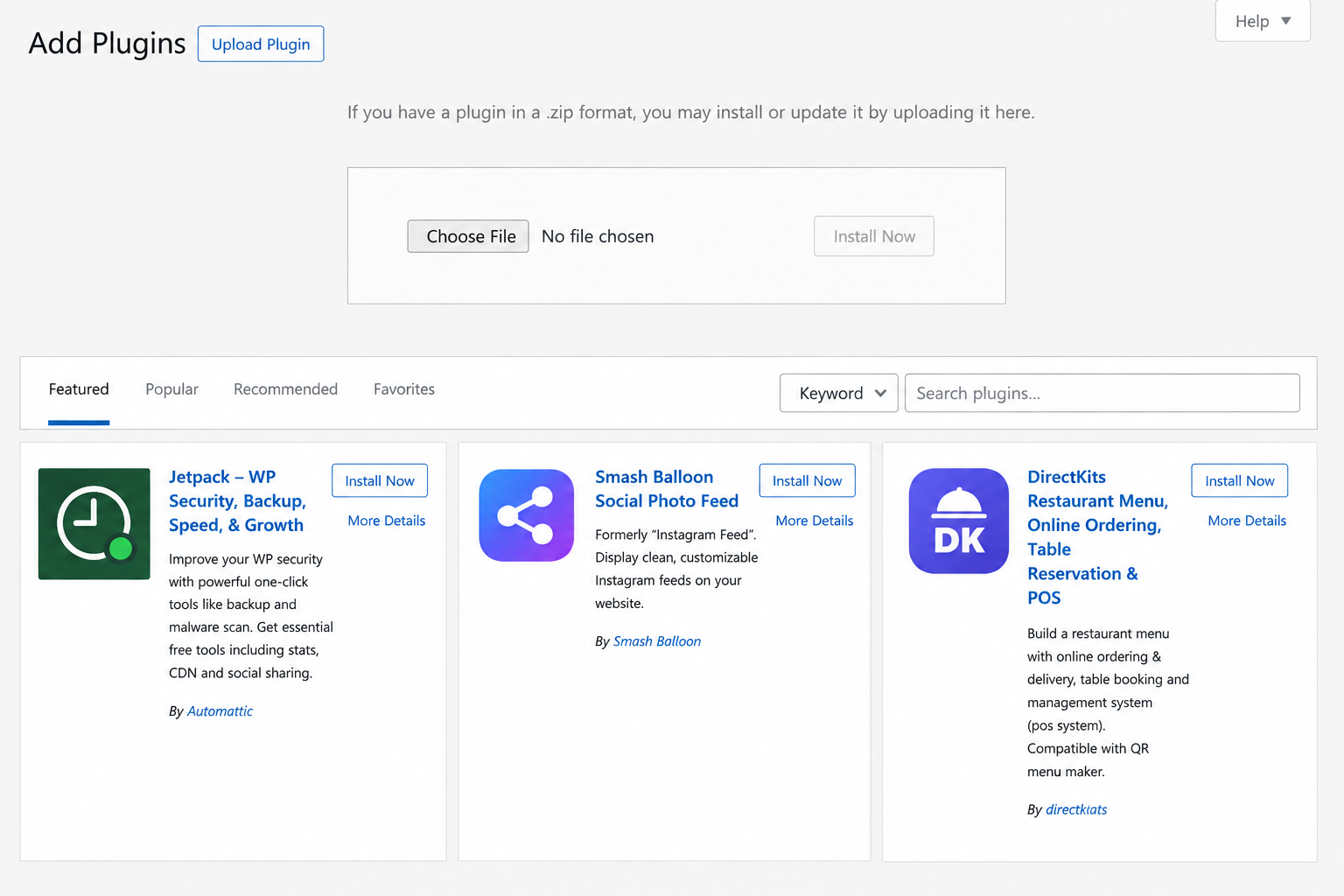Screen dimensions: 1344x896
Task: Click Choose File to pick a zip
Action: pos(468,236)
